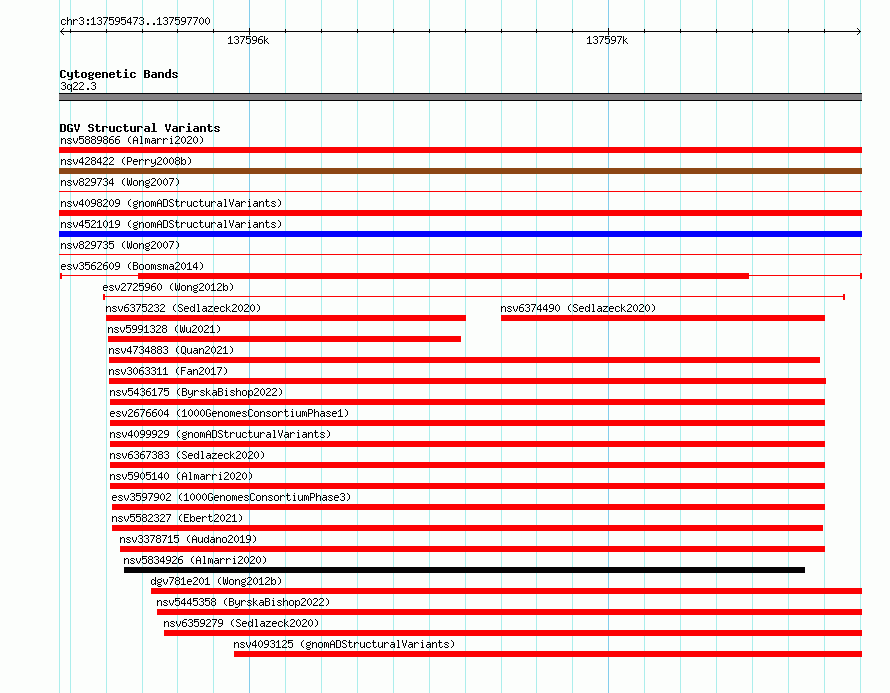Select the nsv6374490 red bar

point(662,318)
